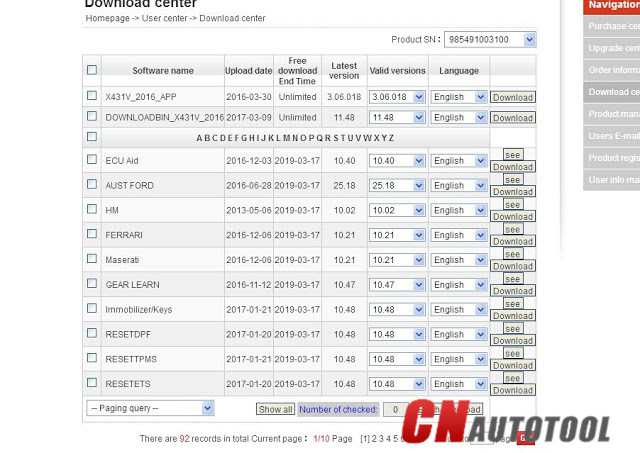Open language dropdown for DOWNLOADBIN_X431V_2016
Image resolution: width=640 pixels, height=453 pixels.
[x=458, y=118]
